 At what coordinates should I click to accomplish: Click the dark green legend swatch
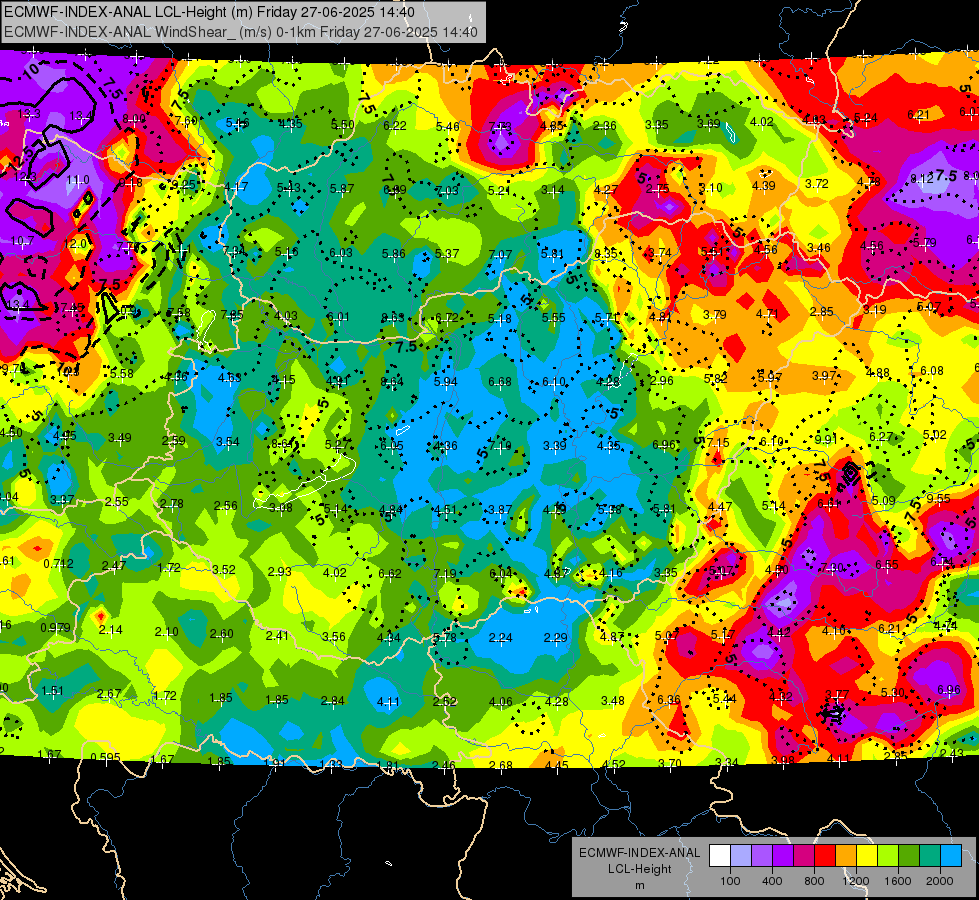pyautogui.click(x=910, y=855)
